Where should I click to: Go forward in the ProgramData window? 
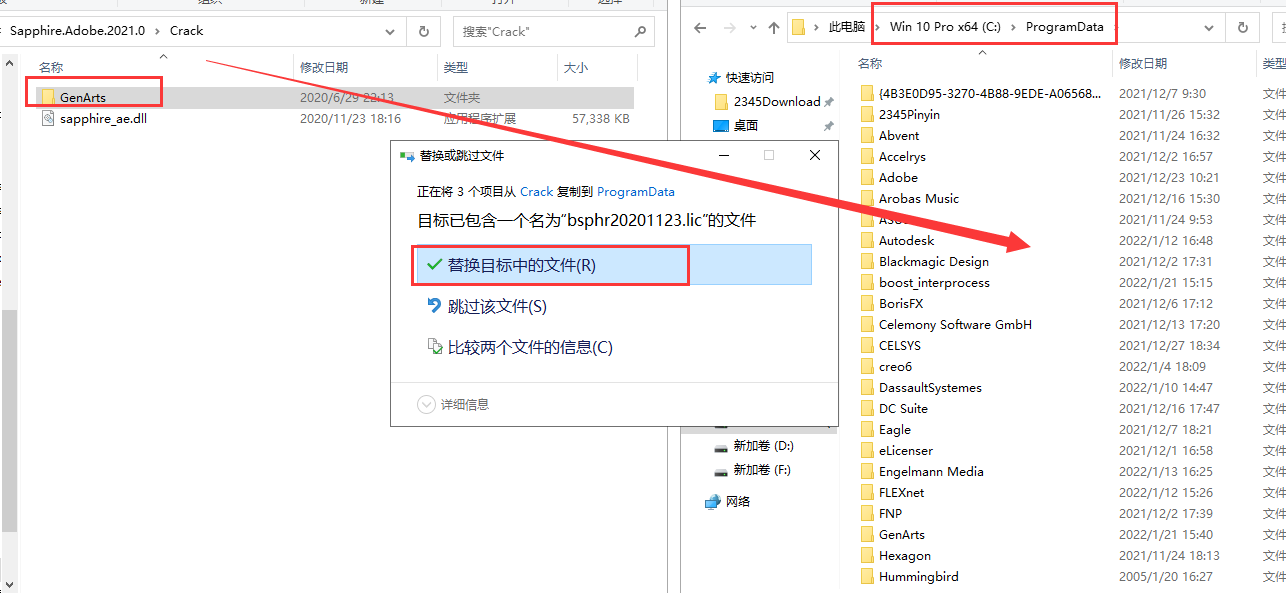(731, 28)
